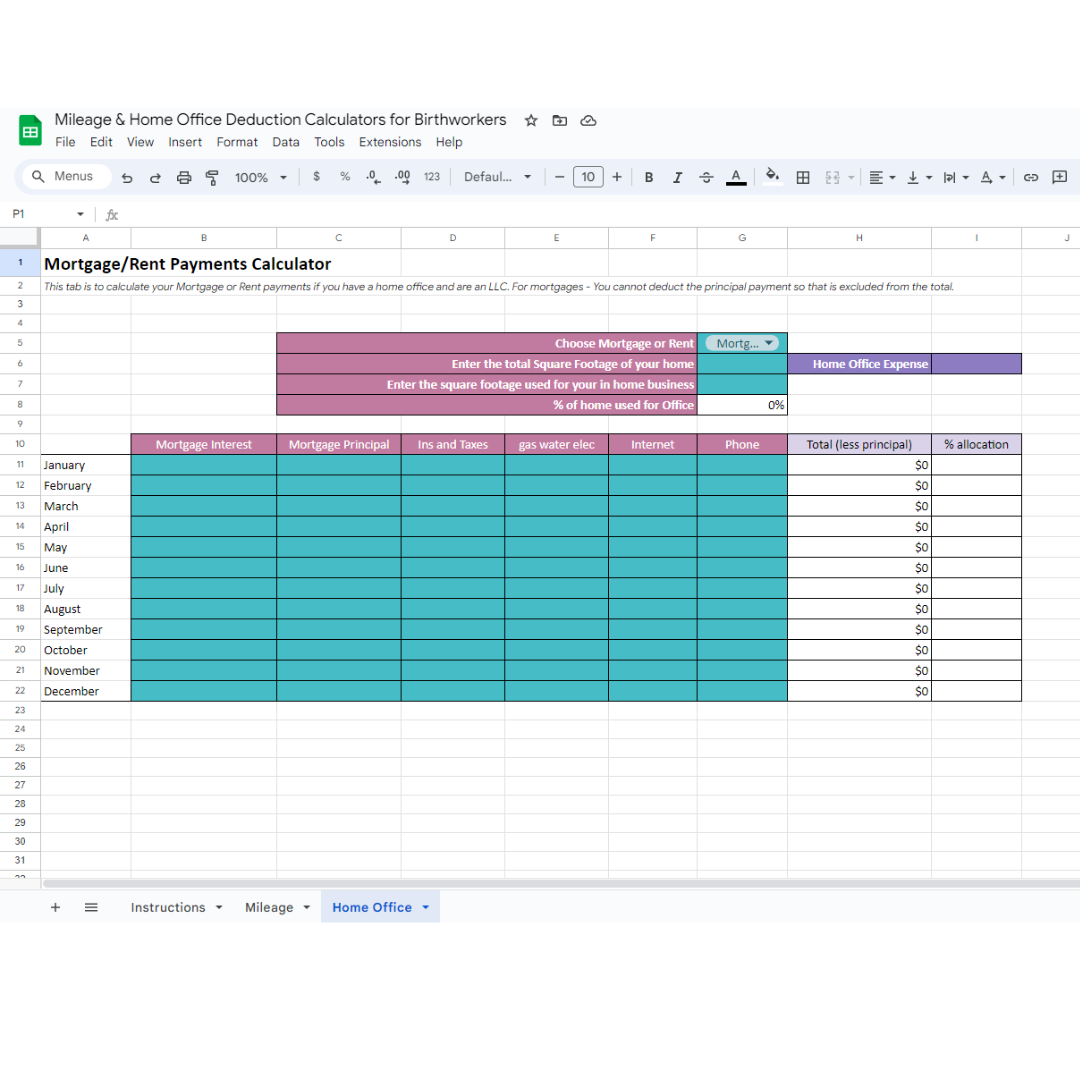This screenshot has width=1080, height=1080.
Task: Open horizontal align options
Action: point(882,178)
